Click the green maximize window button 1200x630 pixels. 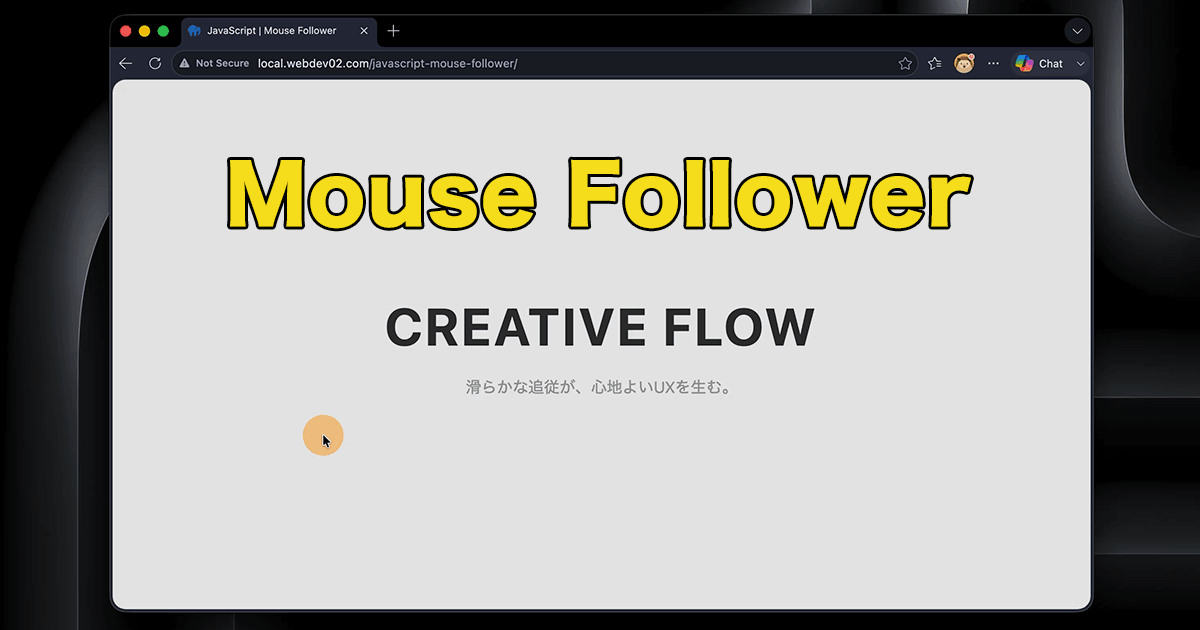(x=163, y=31)
